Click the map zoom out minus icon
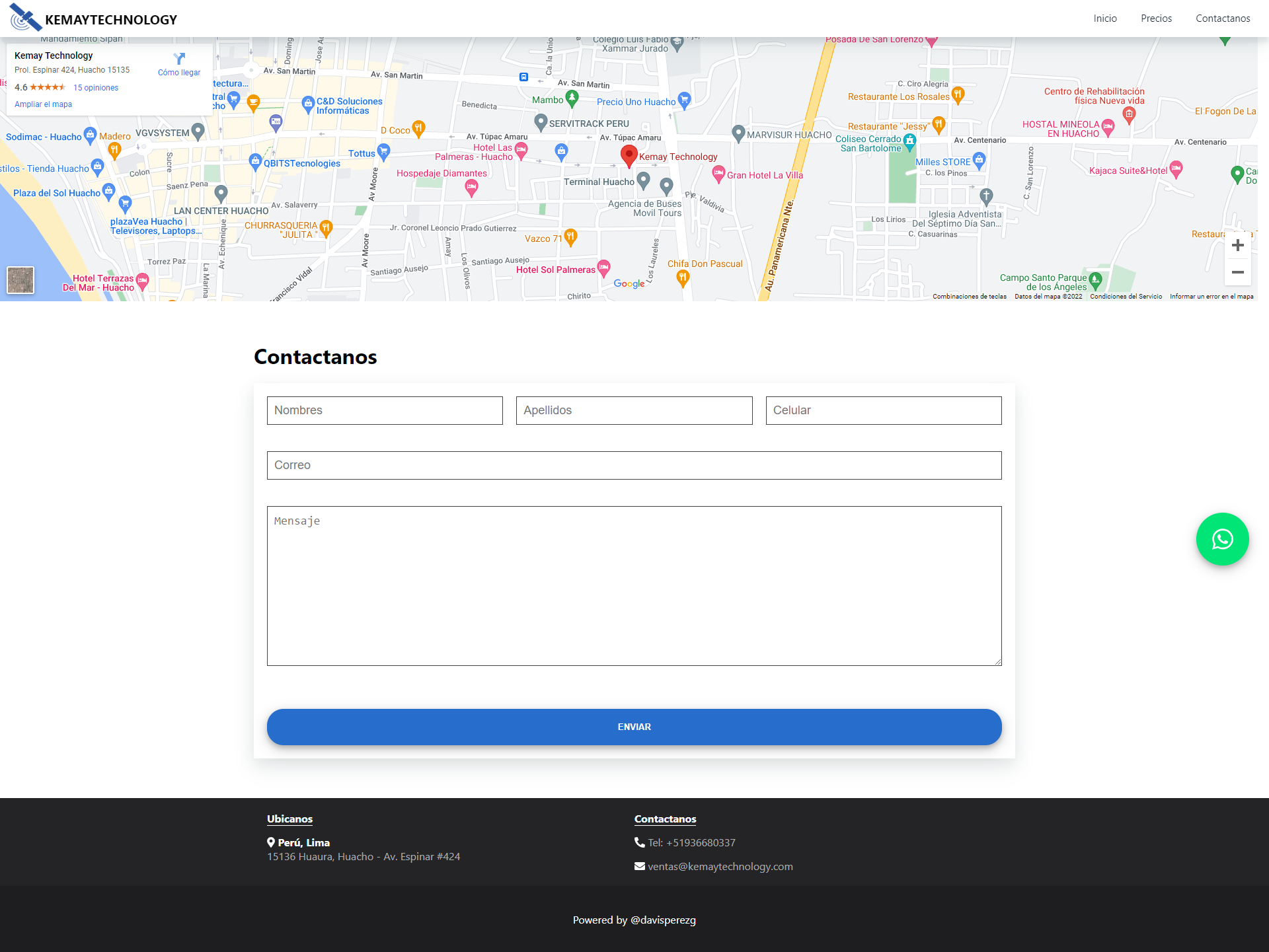This screenshot has width=1269, height=952. click(1237, 272)
